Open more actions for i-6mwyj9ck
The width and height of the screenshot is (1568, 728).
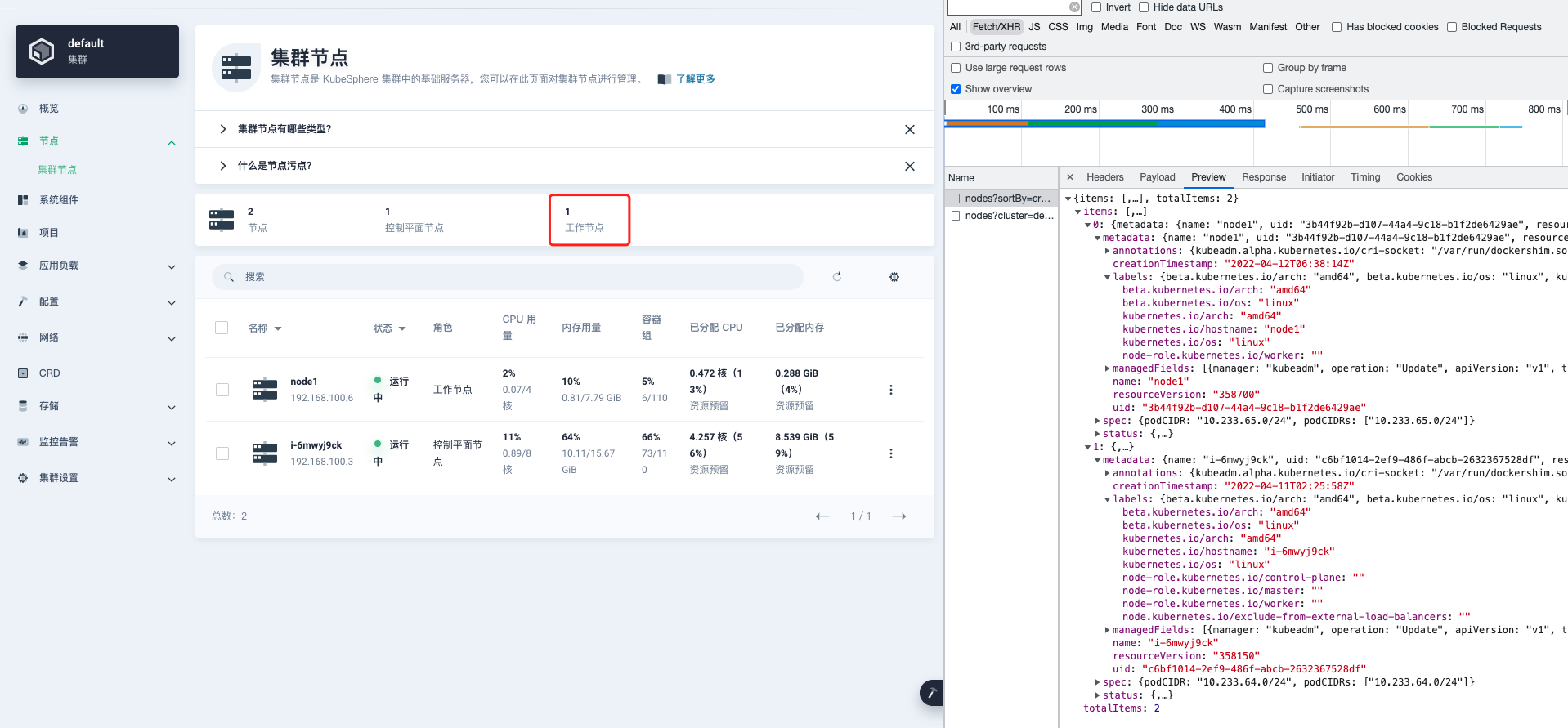(891, 453)
